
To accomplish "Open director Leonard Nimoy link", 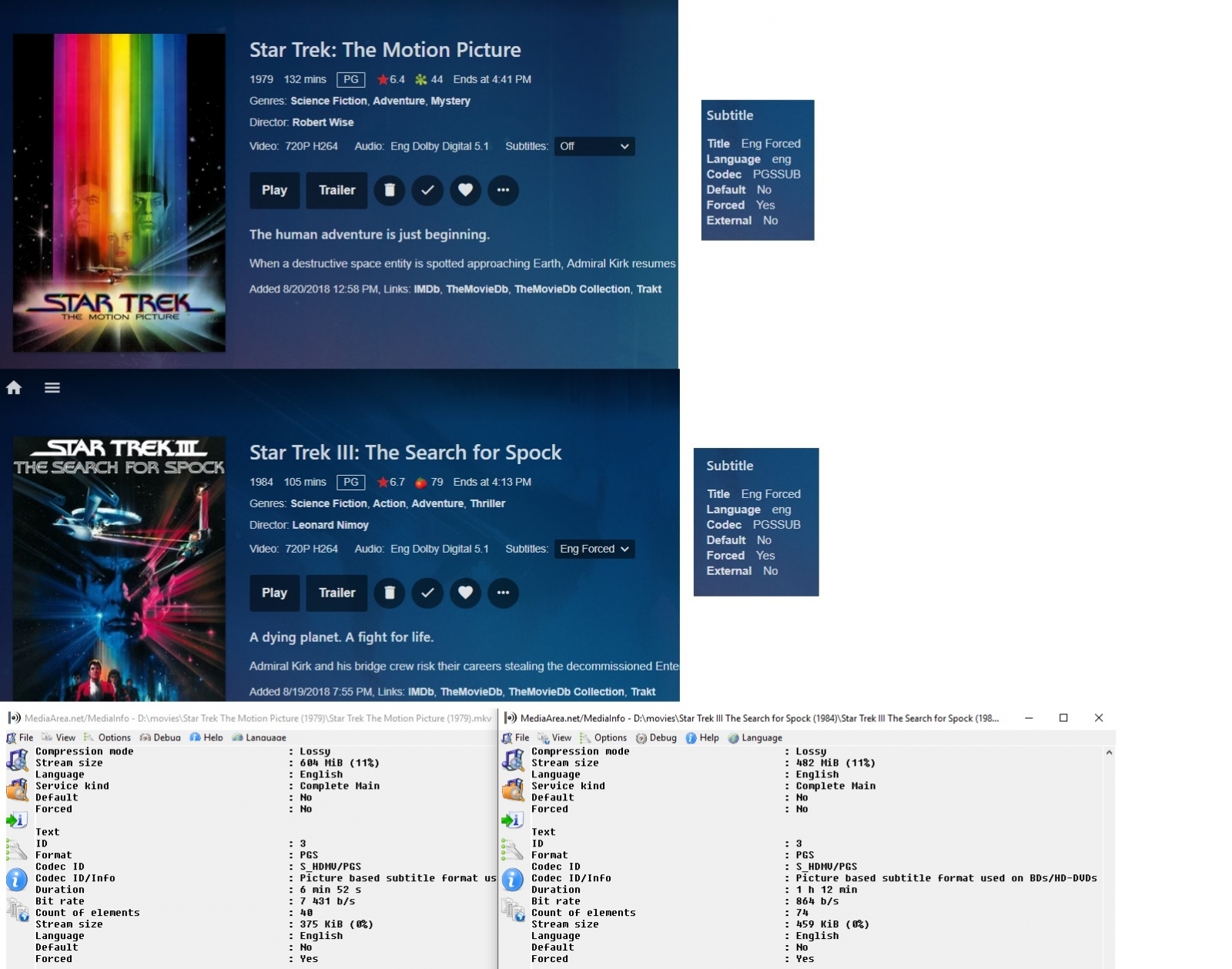I will pos(330,525).
